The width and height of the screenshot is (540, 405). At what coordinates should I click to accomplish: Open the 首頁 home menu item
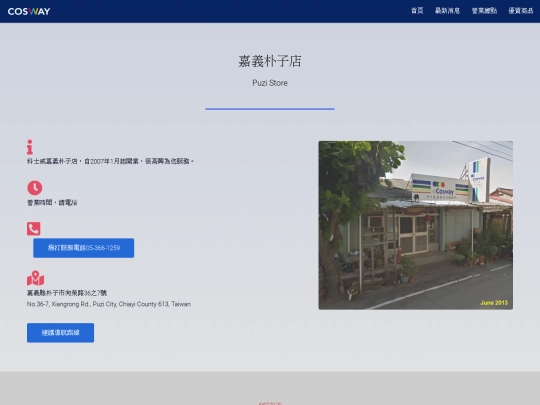point(417,11)
